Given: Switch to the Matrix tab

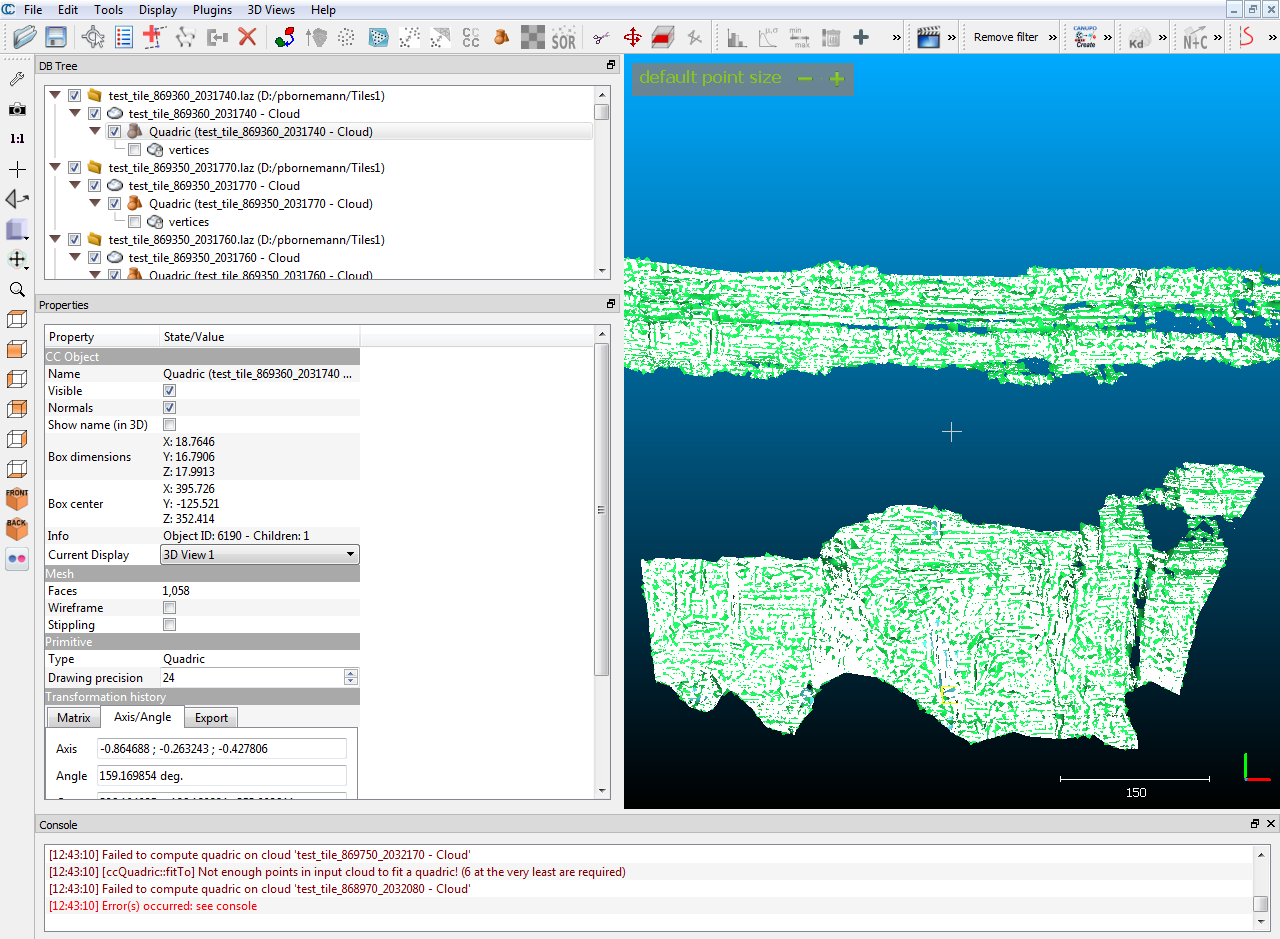Looking at the screenshot, I should pos(74,718).
